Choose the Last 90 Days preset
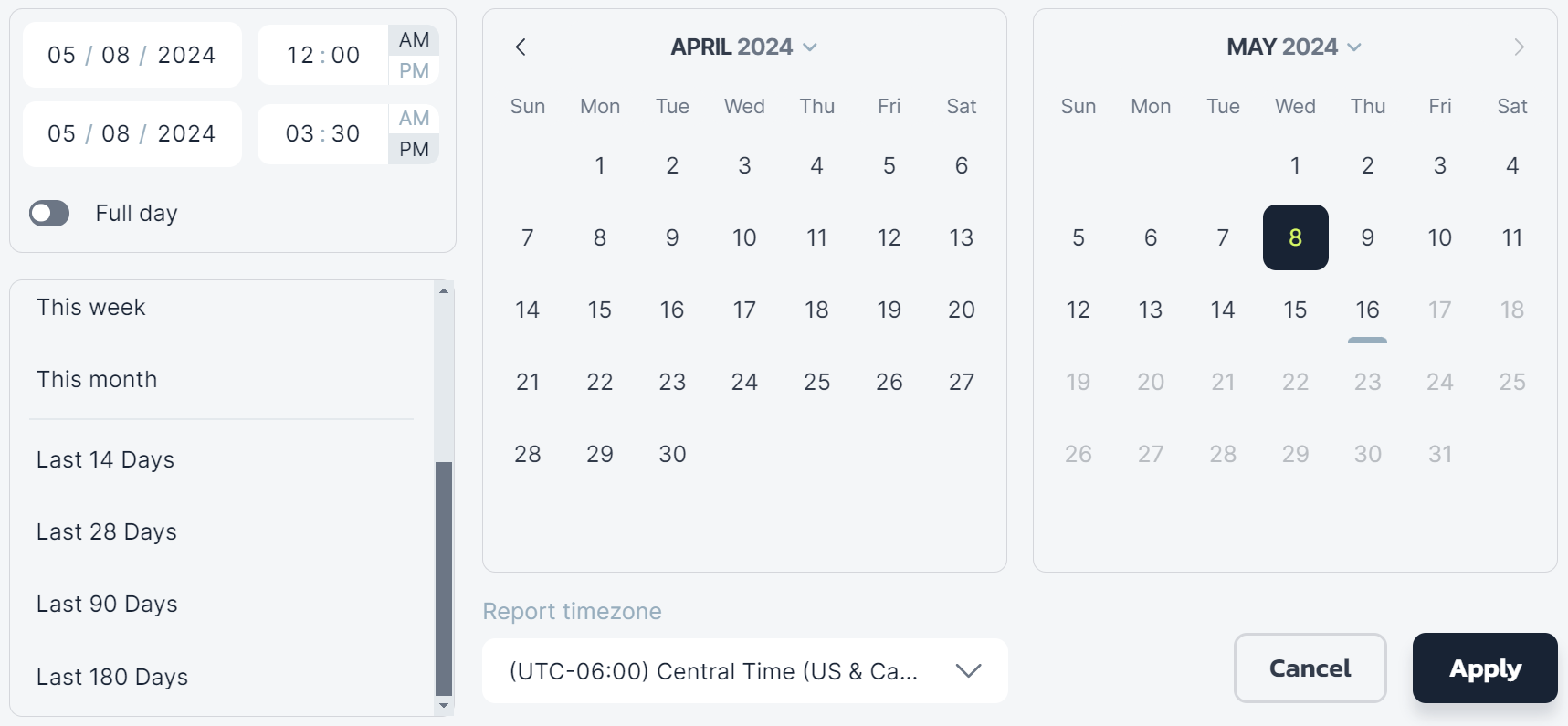Image resolution: width=1568 pixels, height=726 pixels. point(107,605)
